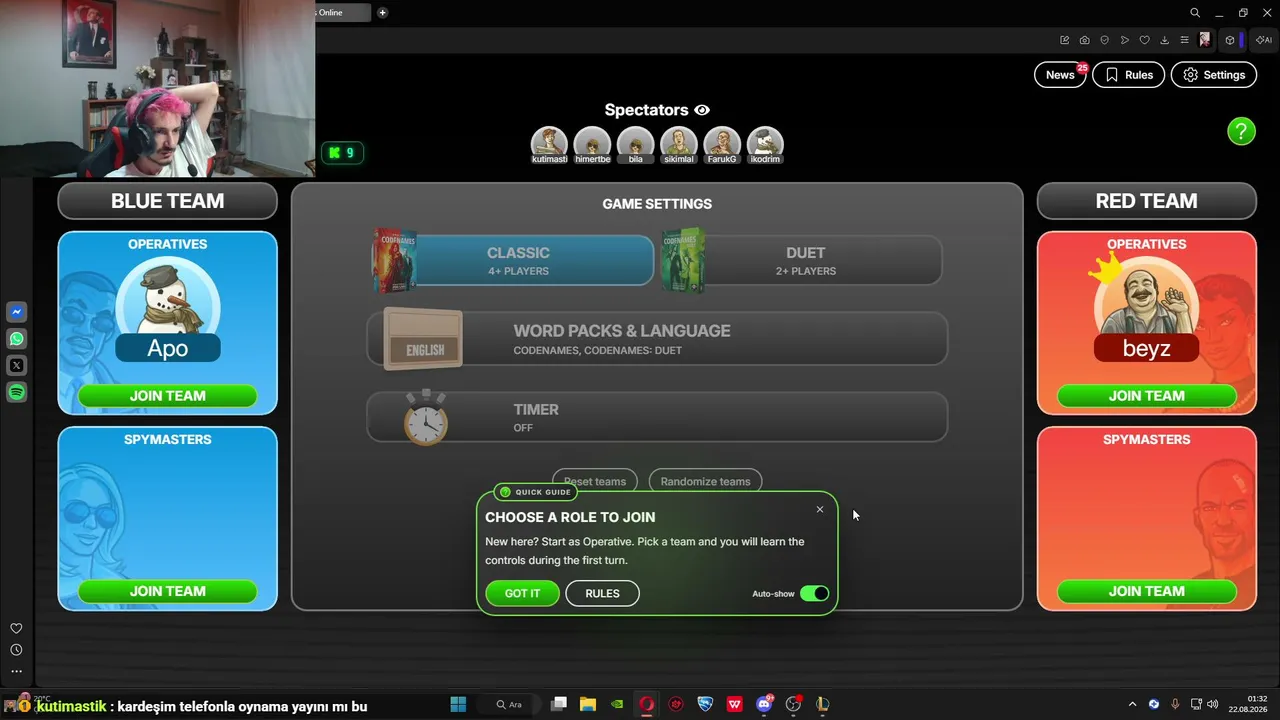1280x720 pixels.
Task: Join Blue Team as an operative
Action: point(168,396)
